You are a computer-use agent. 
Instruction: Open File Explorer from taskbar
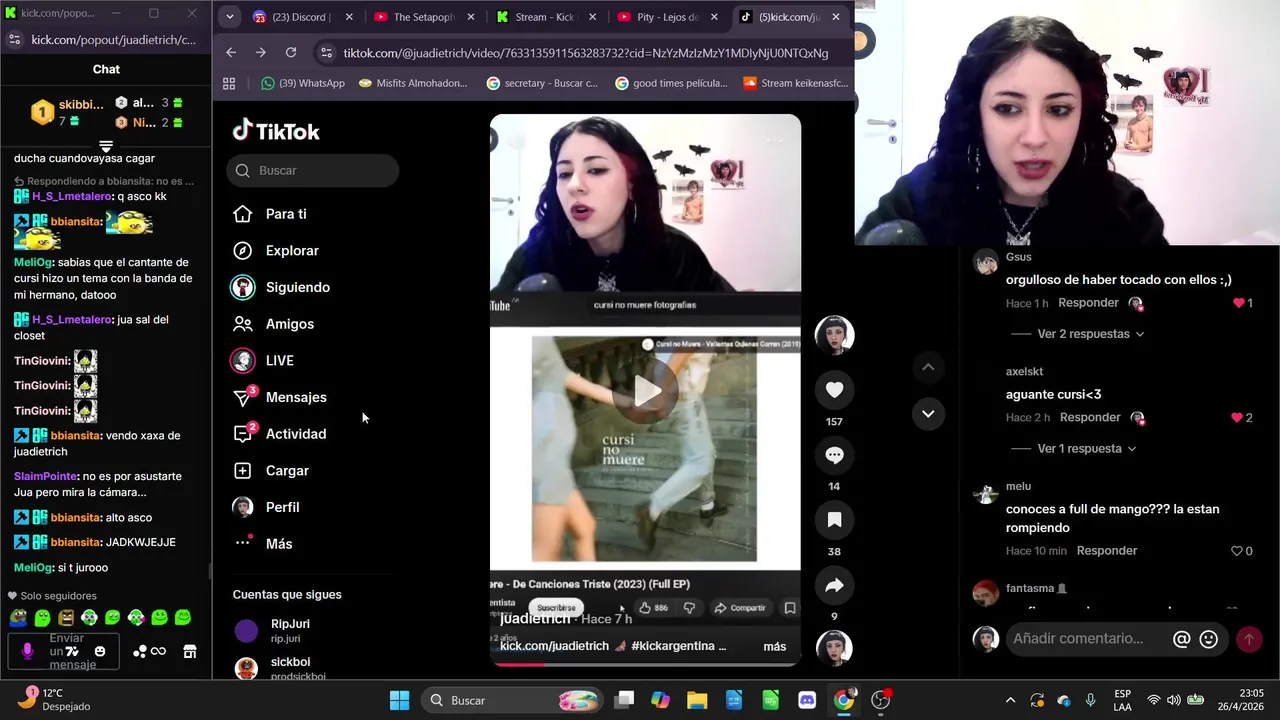pyautogui.click(x=697, y=700)
